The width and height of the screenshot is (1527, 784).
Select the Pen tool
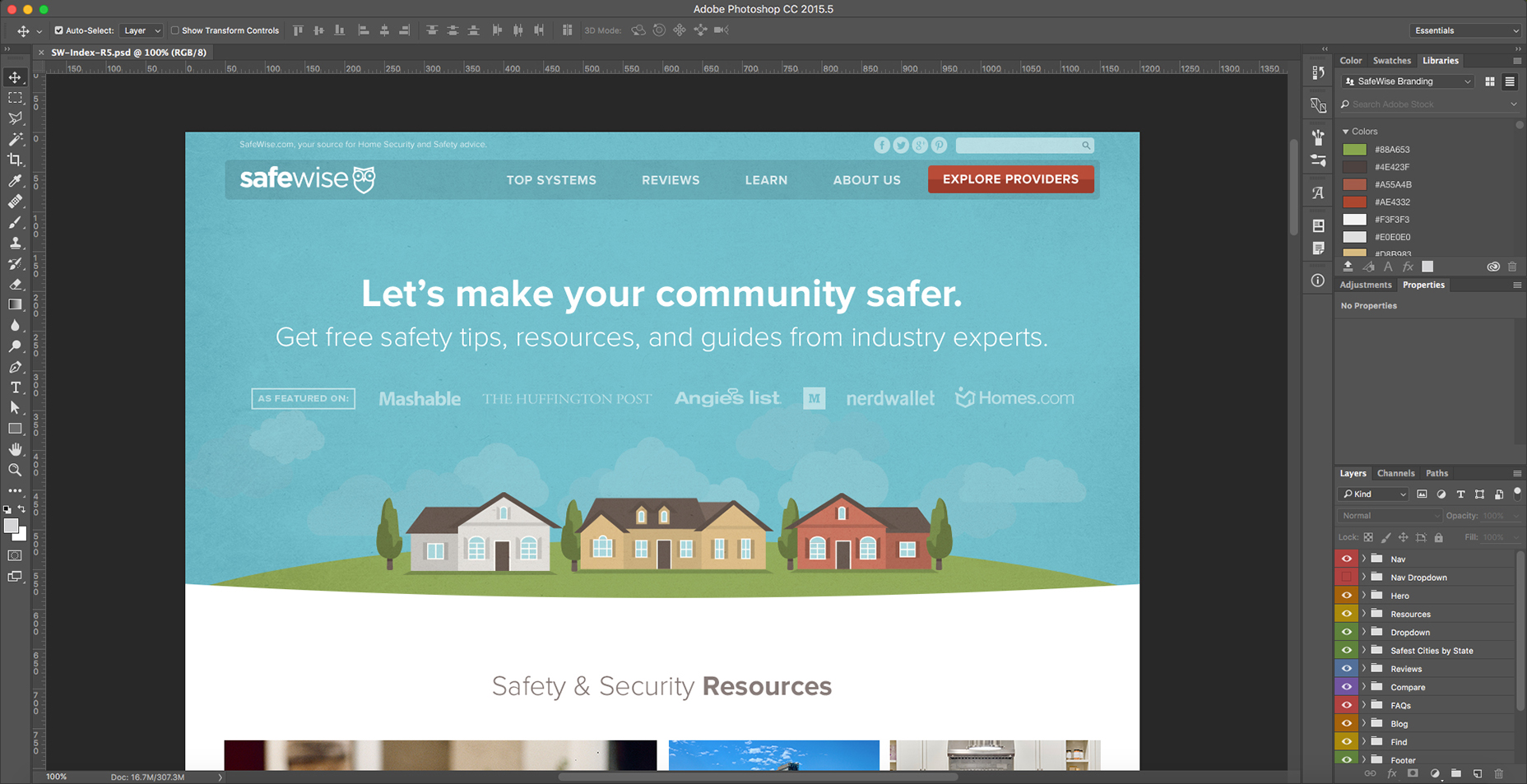[x=15, y=367]
